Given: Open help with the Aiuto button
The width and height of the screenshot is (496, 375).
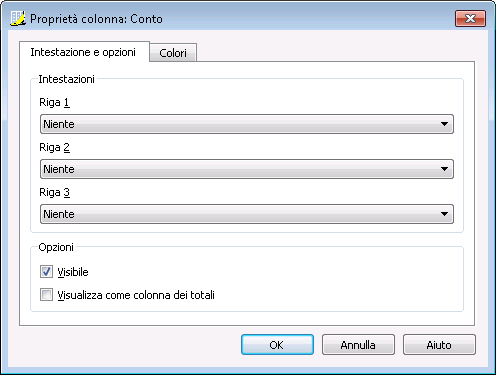Looking at the screenshot, I should click(439, 345).
